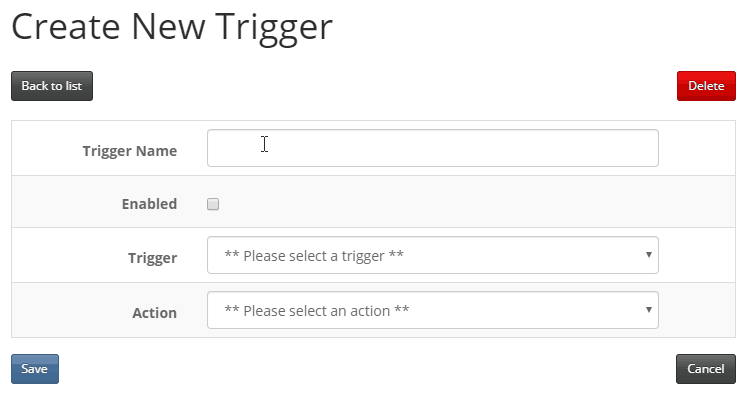
Task: Click the arrow on the Trigger dropdown
Action: click(648, 255)
